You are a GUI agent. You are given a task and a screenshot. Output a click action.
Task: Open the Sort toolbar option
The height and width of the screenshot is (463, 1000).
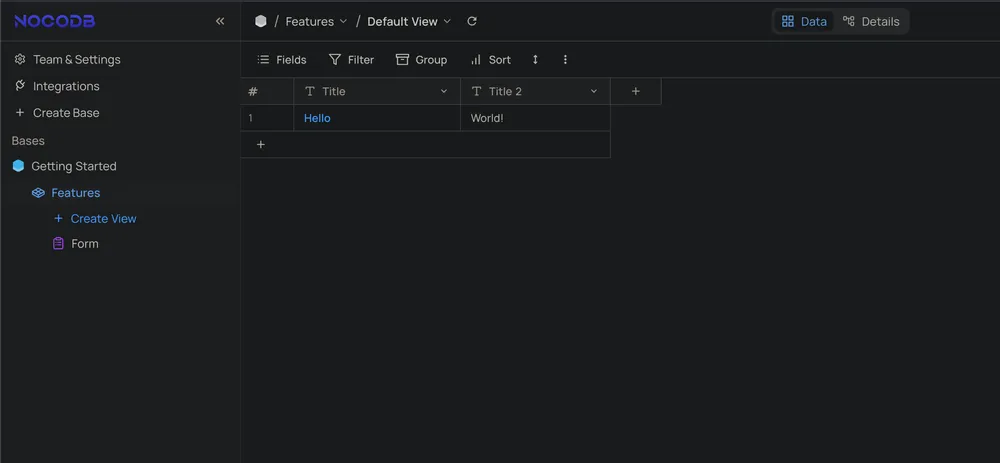pos(490,60)
